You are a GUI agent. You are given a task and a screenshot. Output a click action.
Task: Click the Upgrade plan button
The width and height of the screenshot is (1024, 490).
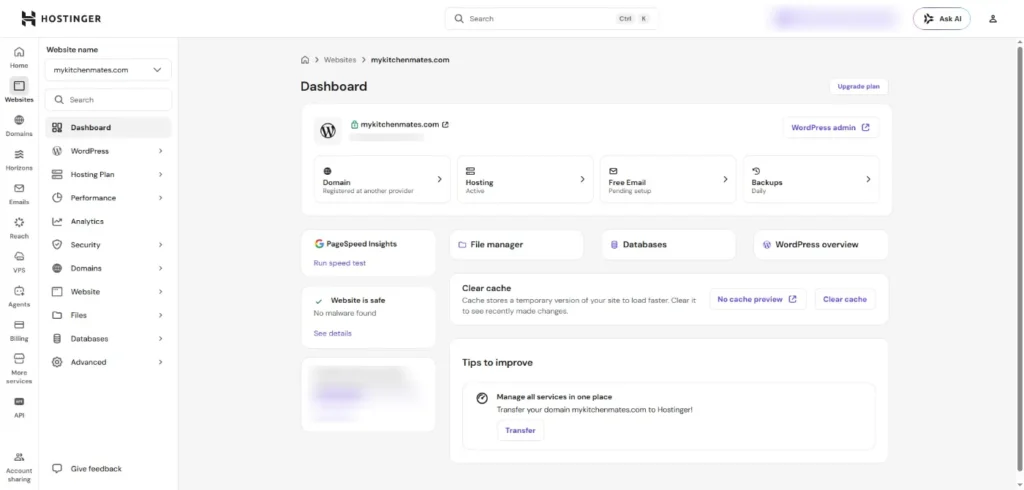[x=858, y=86]
